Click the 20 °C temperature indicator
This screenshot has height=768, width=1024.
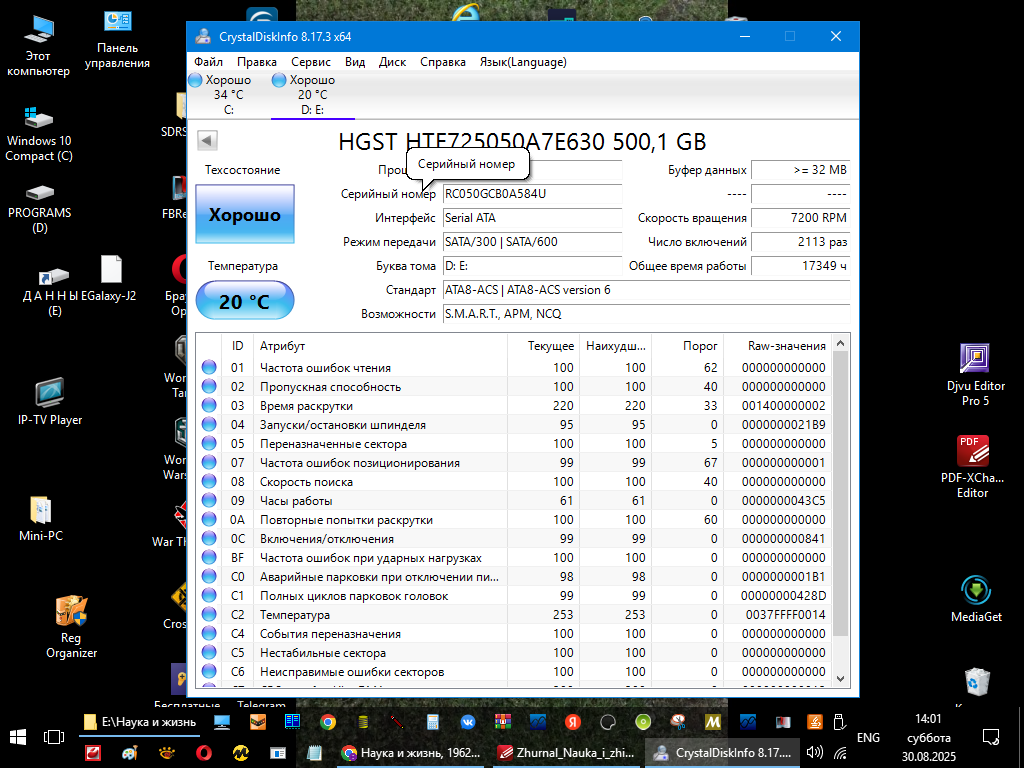tap(245, 301)
